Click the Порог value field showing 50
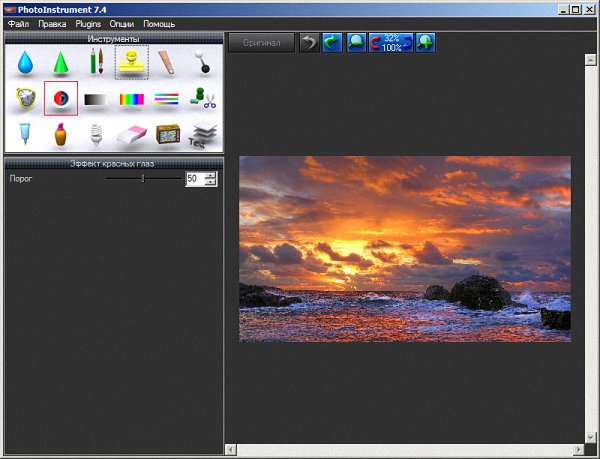 195,179
